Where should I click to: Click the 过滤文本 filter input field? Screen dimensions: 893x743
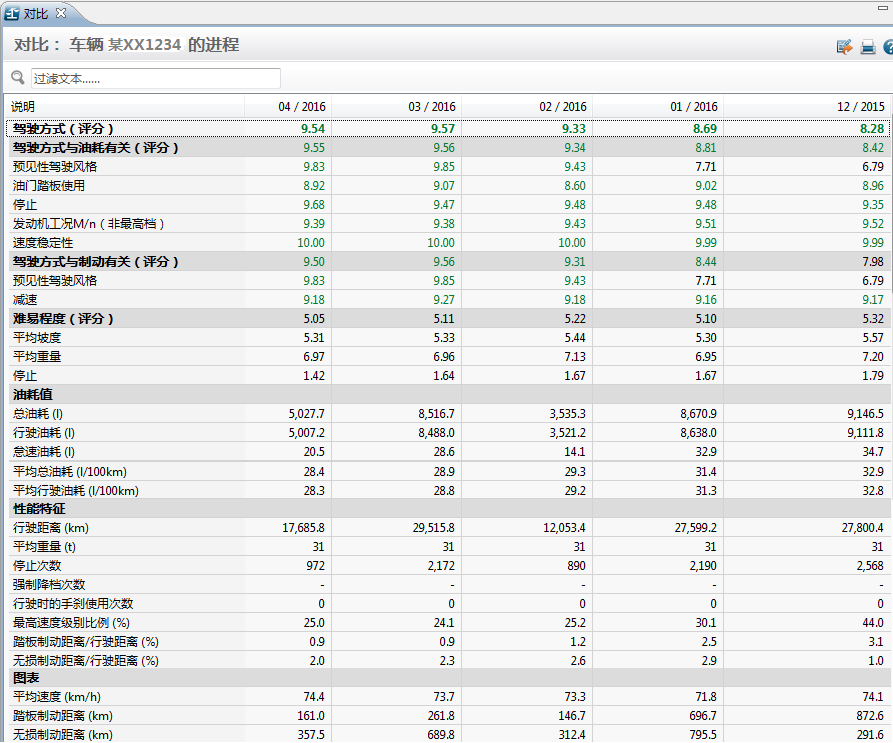tap(155, 78)
